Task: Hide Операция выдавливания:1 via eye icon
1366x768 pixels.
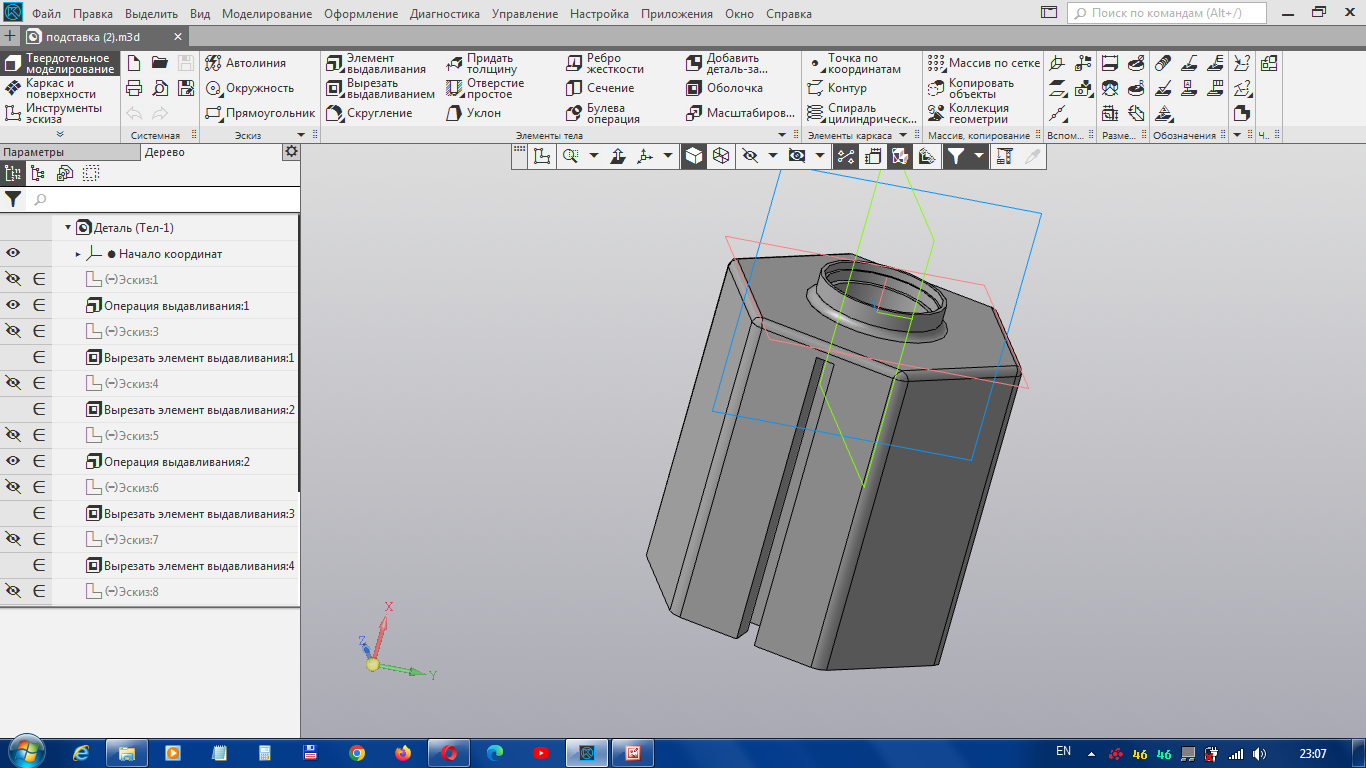Action: coord(13,306)
